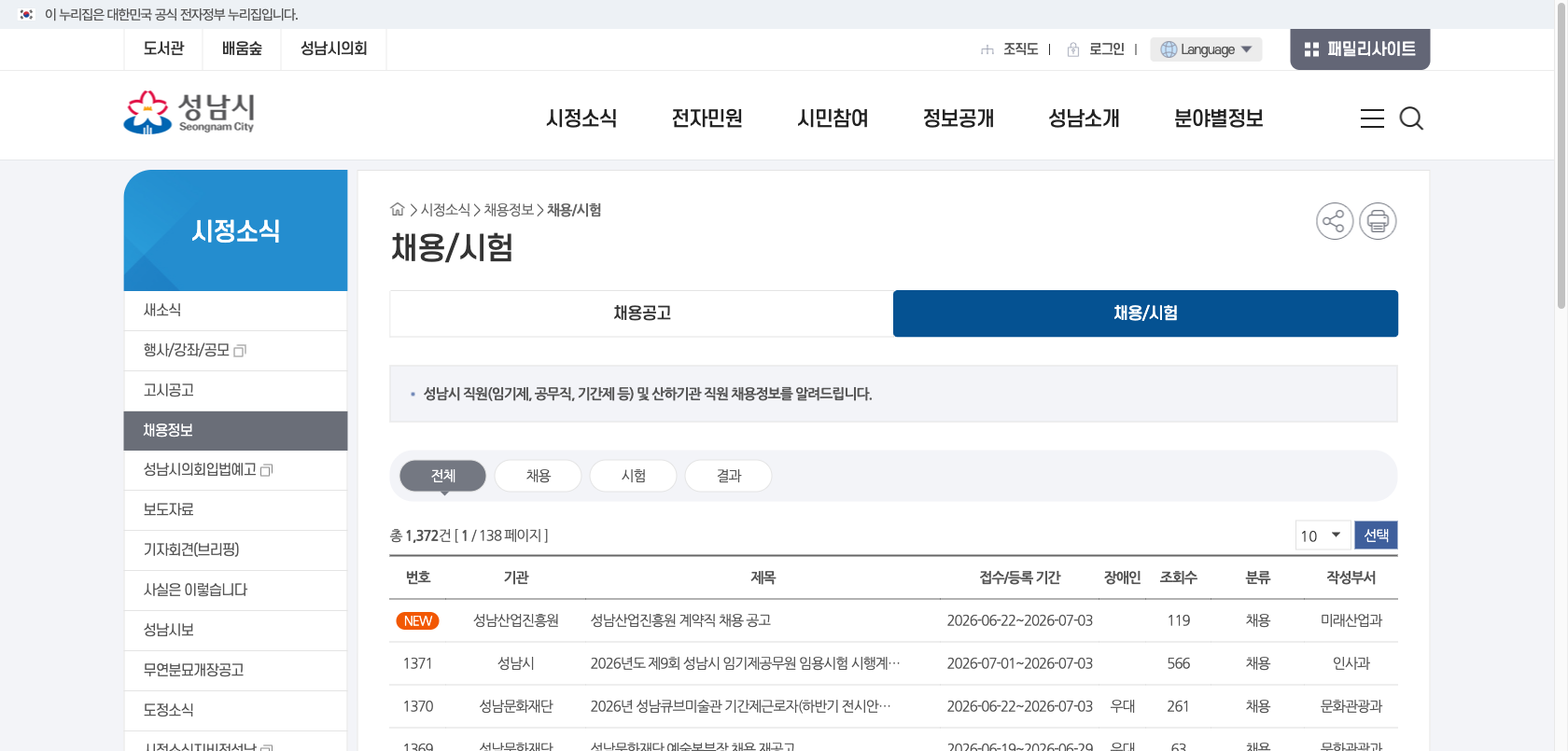The width and height of the screenshot is (1568, 751).
Task: Open 채용정보 in the sidebar
Action: click(235, 431)
